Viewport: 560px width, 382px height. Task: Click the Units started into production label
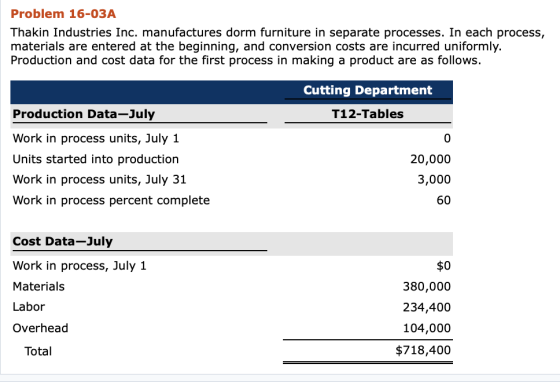(96, 159)
